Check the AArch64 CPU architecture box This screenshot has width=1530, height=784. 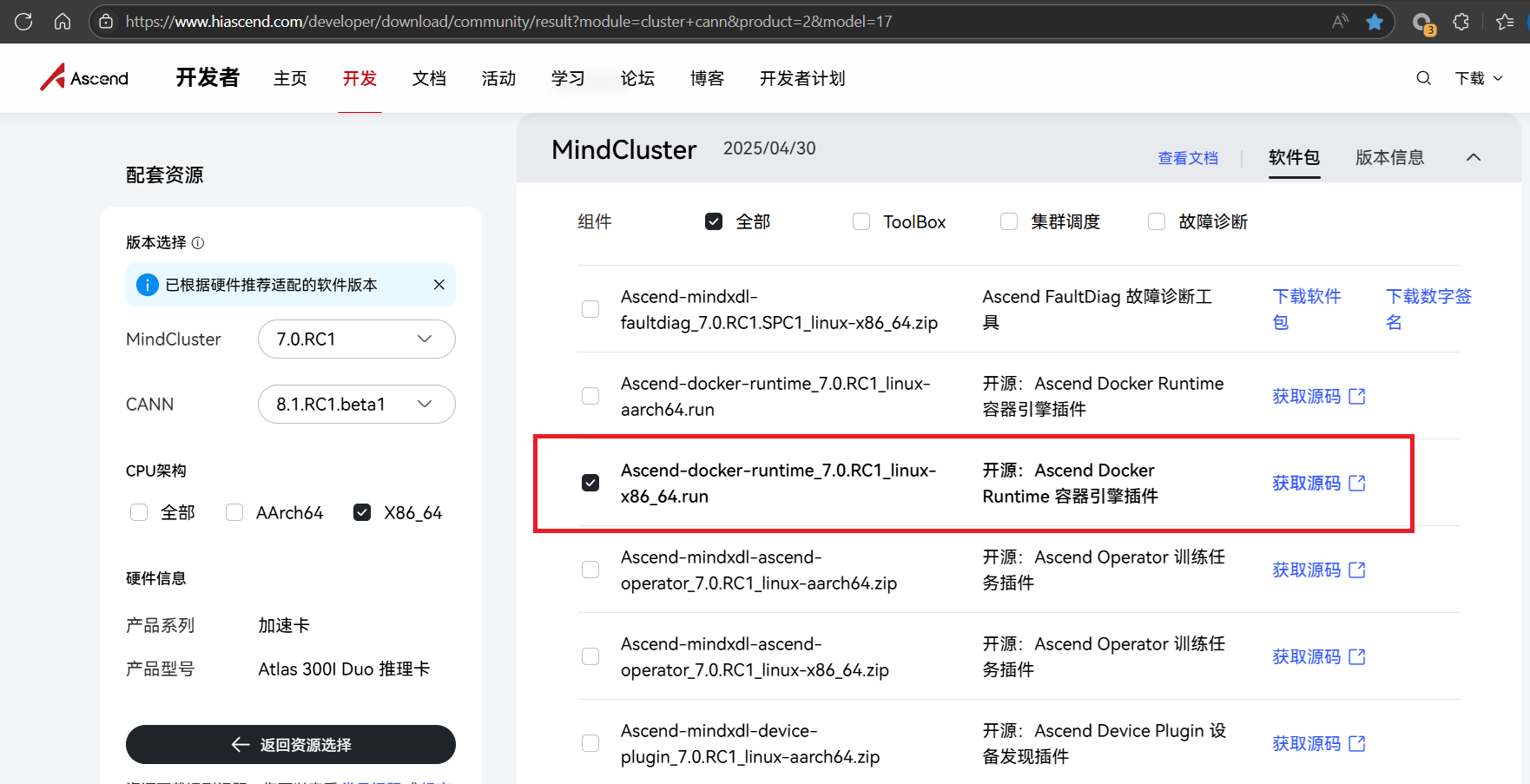click(x=234, y=512)
